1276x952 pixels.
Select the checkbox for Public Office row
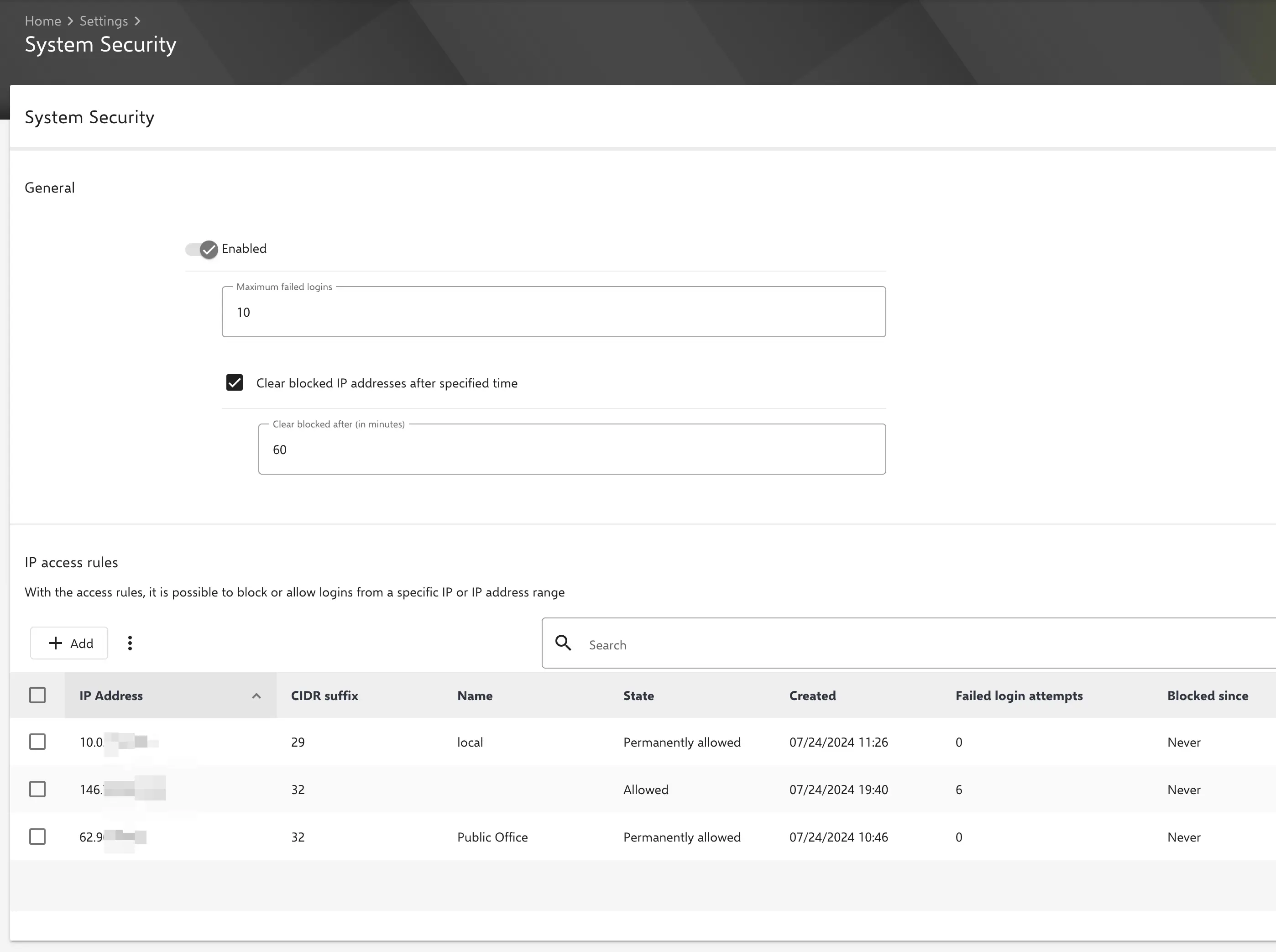coord(37,836)
